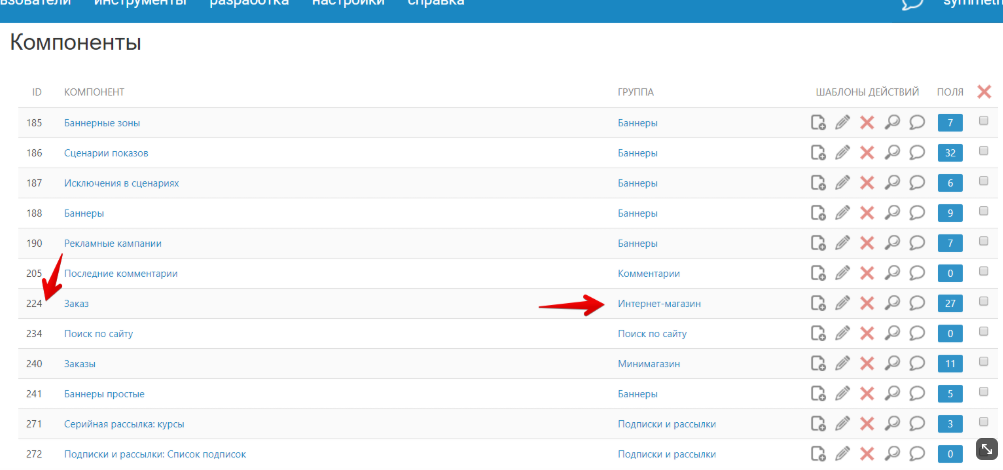Open Серийная рассылка: курсы component link
This screenshot has width=1003, height=470.
pos(124,424)
